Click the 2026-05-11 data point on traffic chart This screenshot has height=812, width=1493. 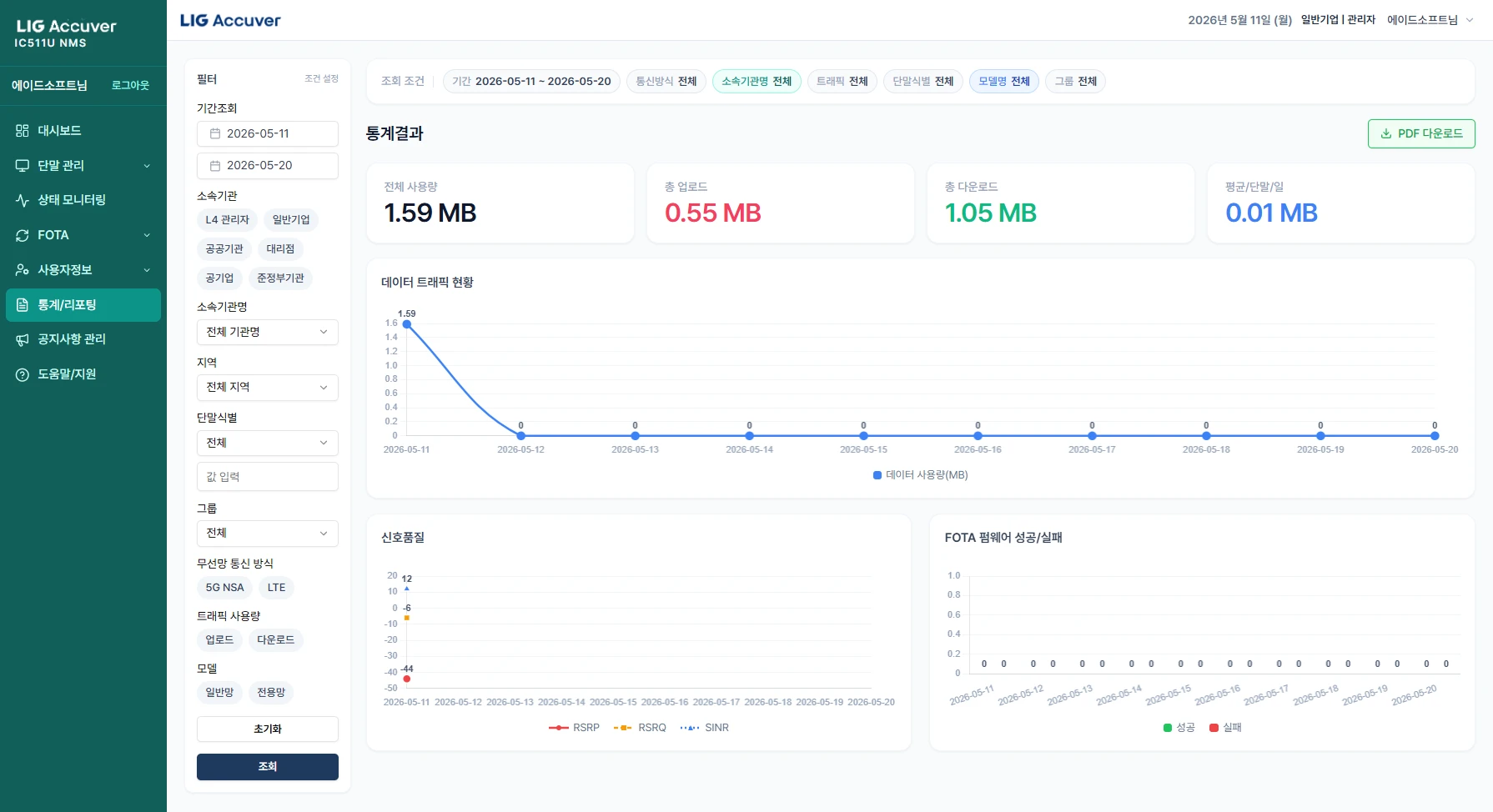407,324
